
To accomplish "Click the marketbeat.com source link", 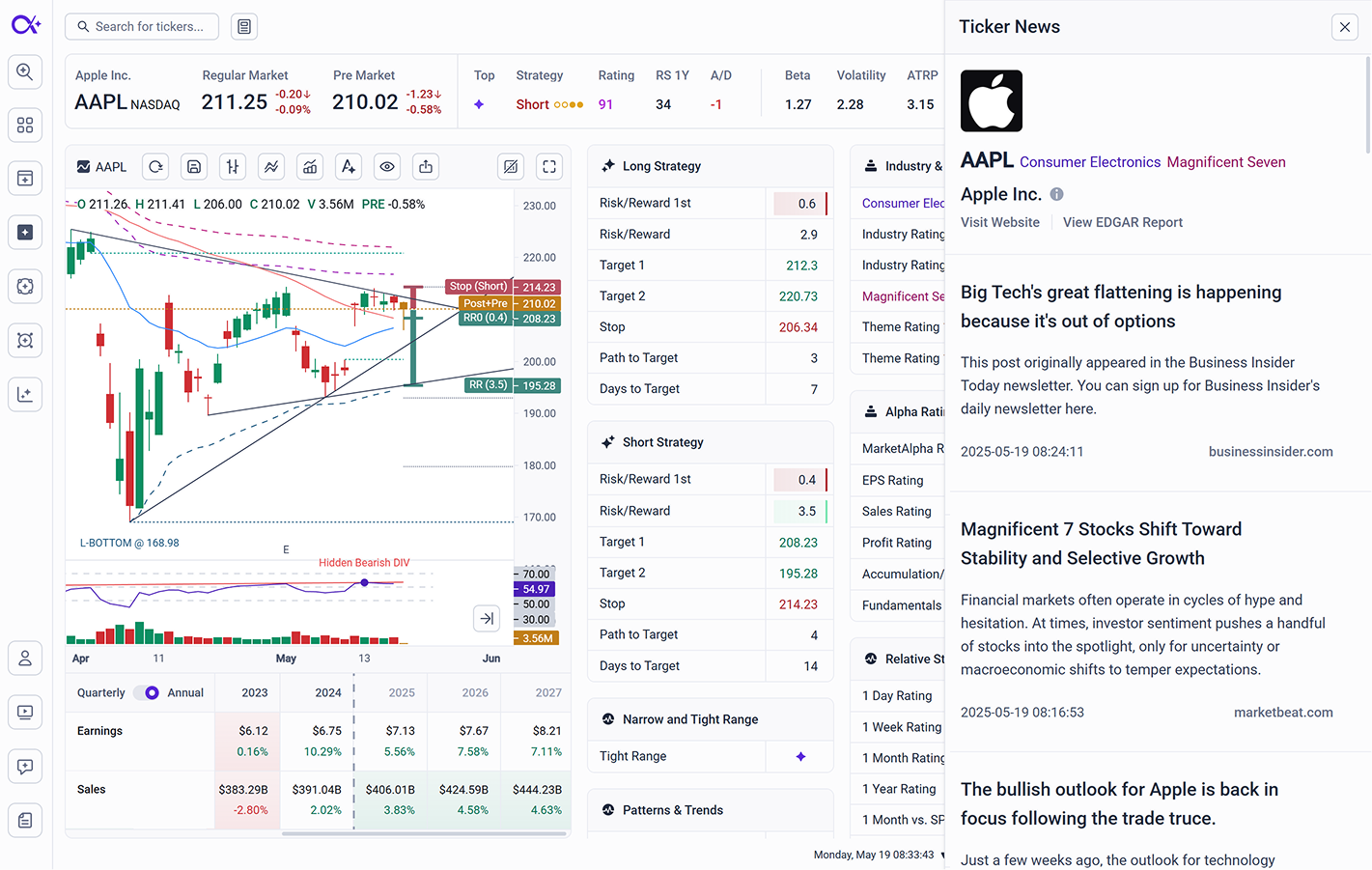I will click(1283, 713).
